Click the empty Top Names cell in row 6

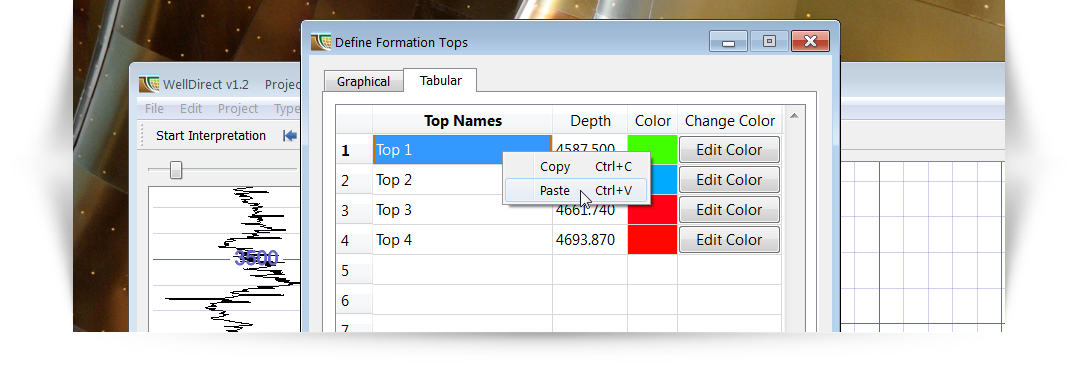[x=462, y=301]
